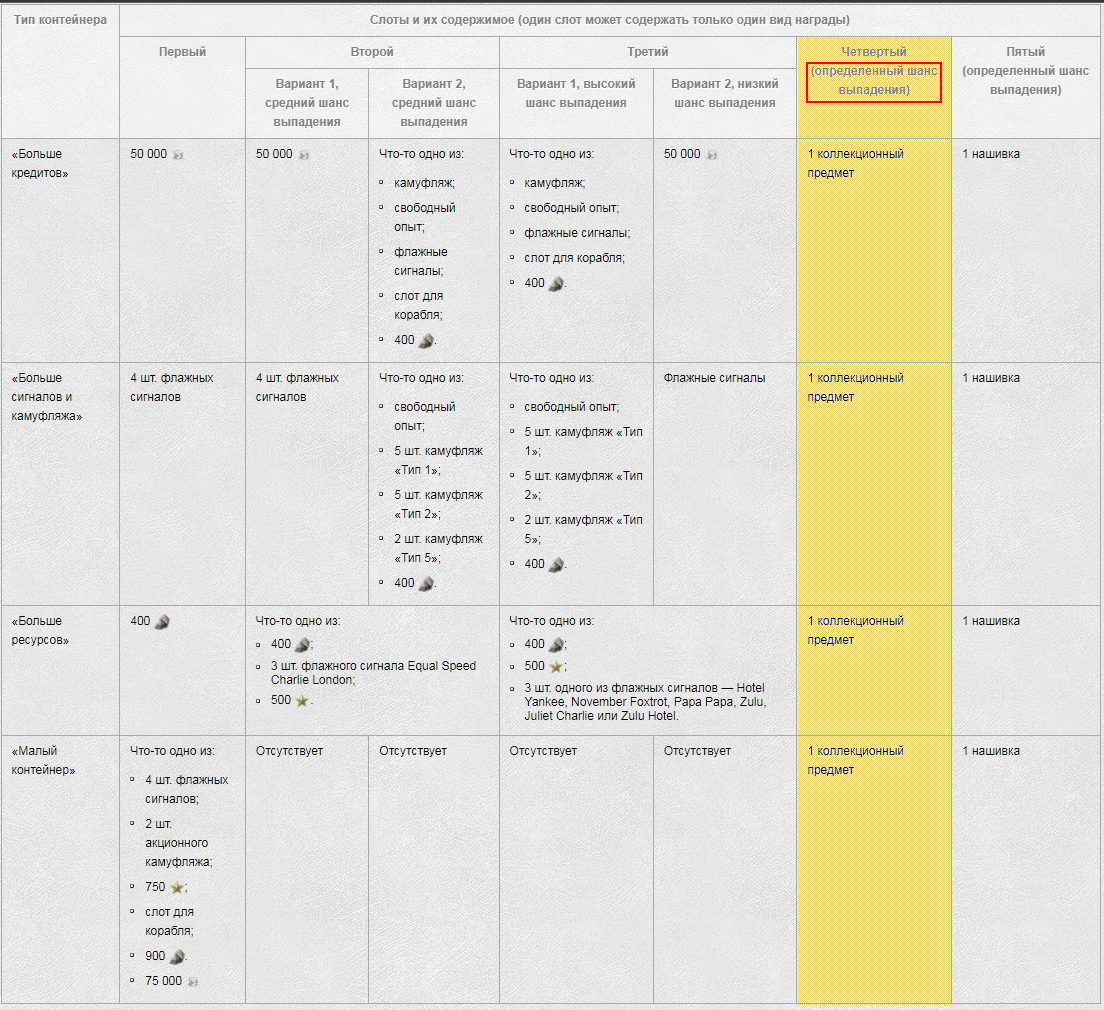Image resolution: width=1104 pixels, height=1010 pixels.
Task: Click the «Пятый» column header
Action: (1026, 52)
